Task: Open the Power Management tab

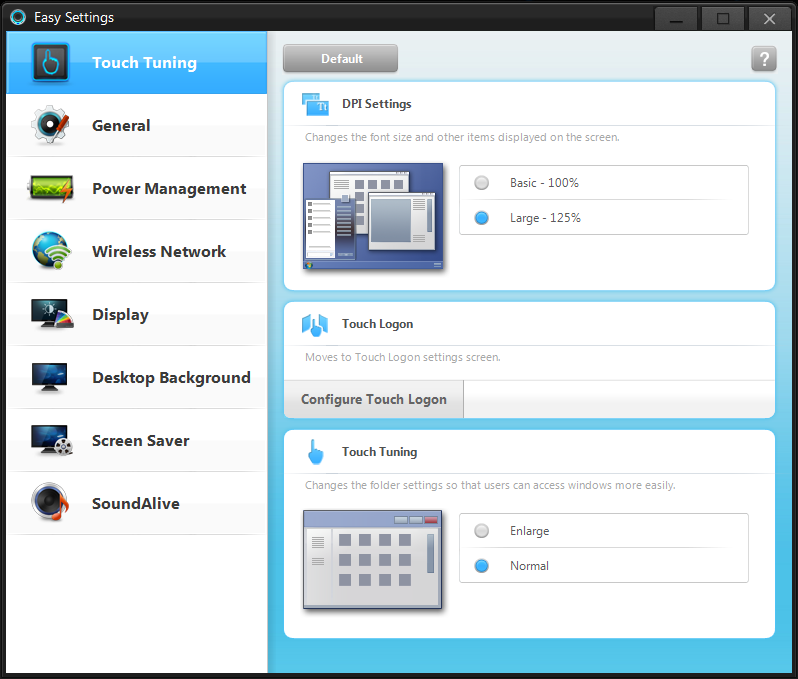Action: [x=168, y=189]
